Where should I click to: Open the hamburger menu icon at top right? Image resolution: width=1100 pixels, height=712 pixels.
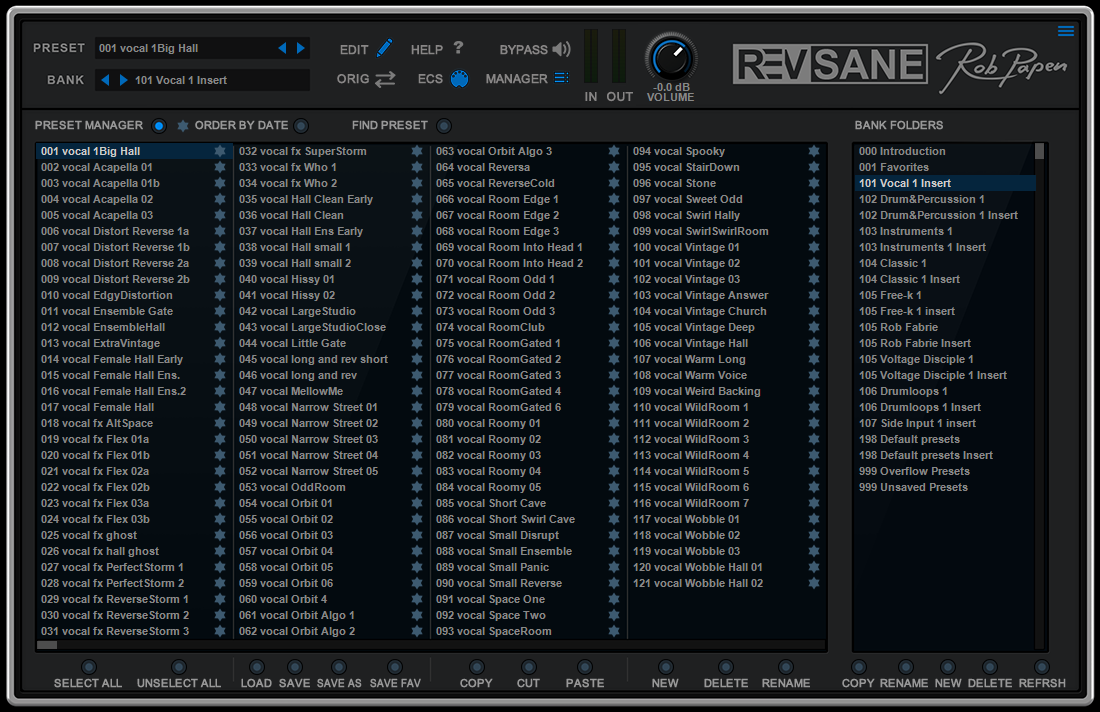pyautogui.click(x=1066, y=31)
